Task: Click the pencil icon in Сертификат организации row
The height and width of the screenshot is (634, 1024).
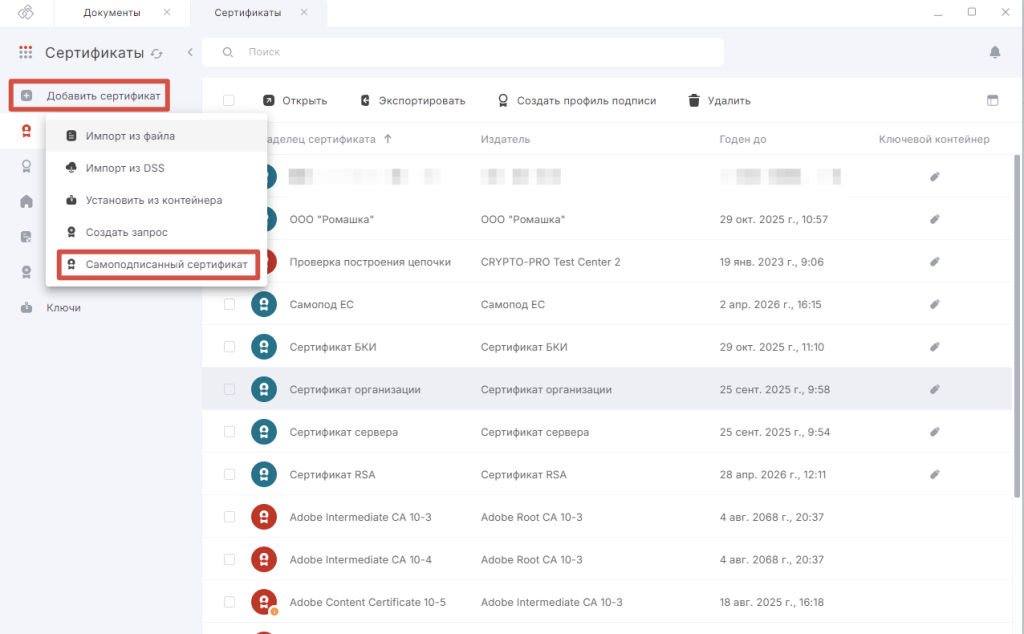Action: point(935,389)
